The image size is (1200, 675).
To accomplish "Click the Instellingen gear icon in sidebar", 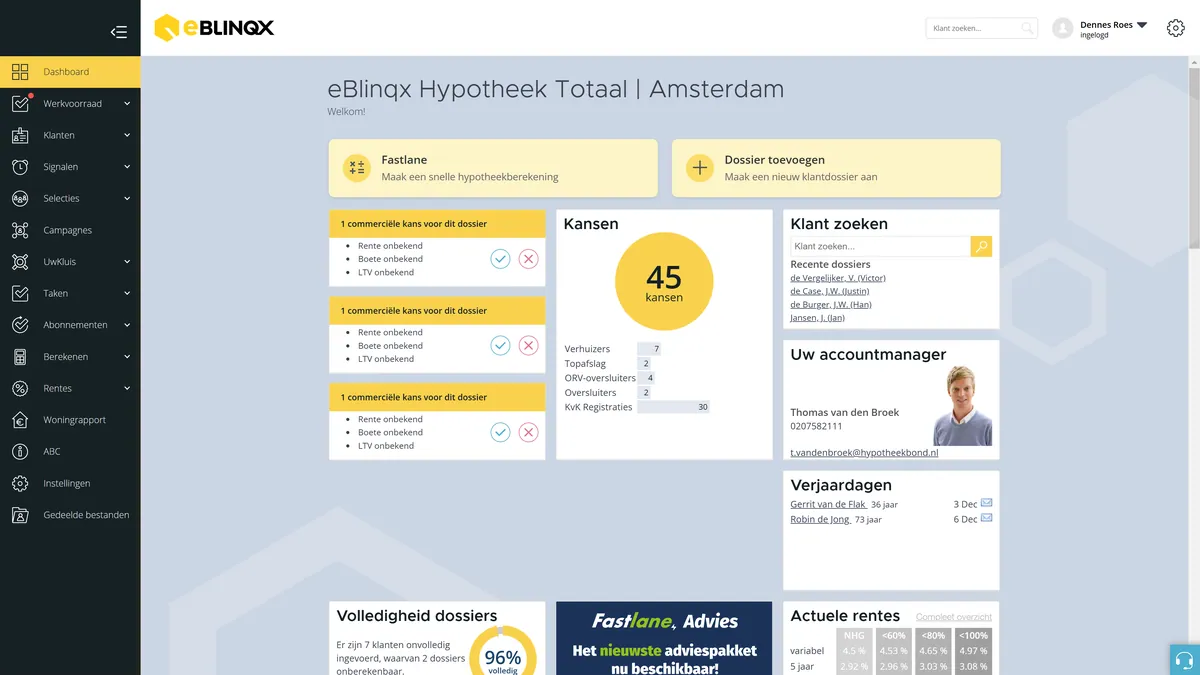I will 20,483.
